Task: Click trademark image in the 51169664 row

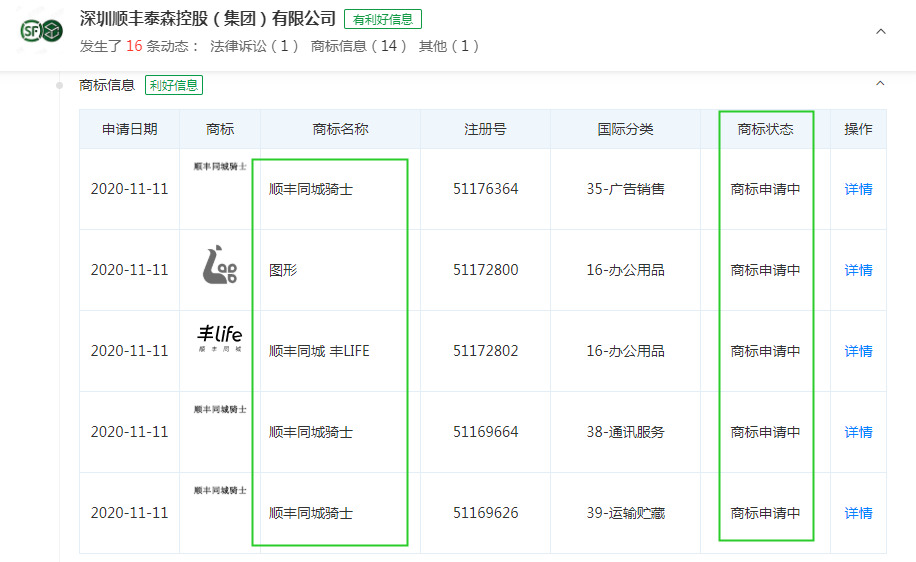Action: coord(220,410)
